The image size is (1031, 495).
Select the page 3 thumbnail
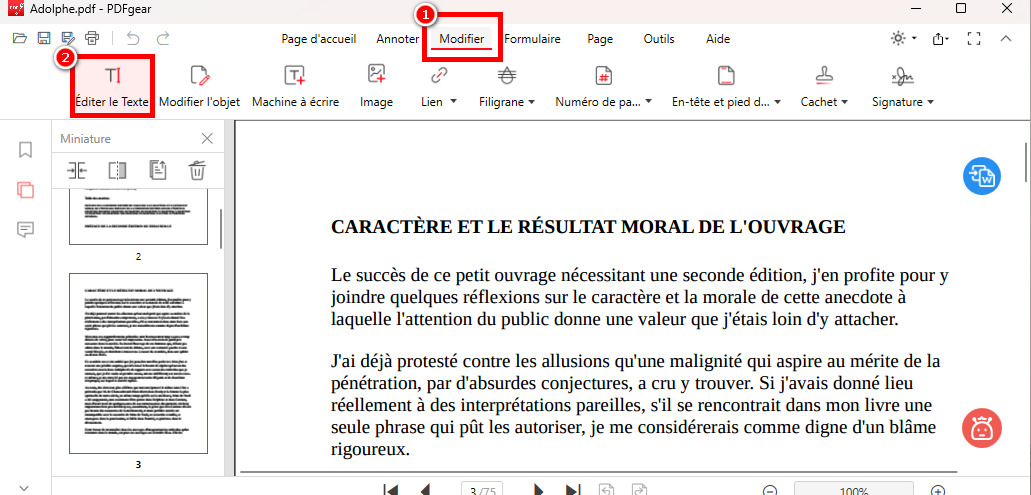pyautogui.click(x=138, y=364)
